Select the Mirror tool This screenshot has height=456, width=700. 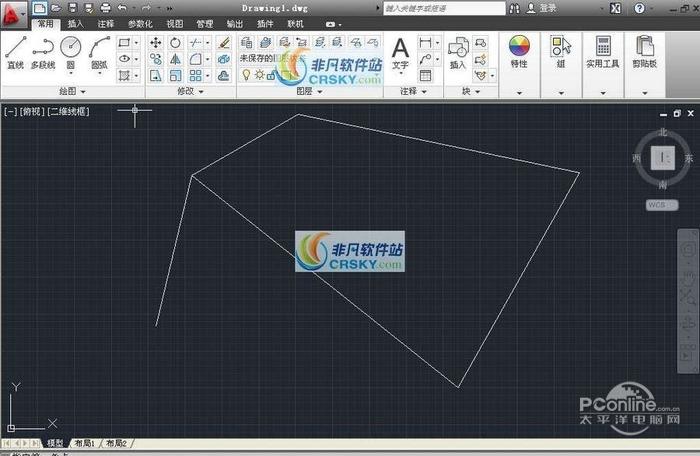[175, 59]
